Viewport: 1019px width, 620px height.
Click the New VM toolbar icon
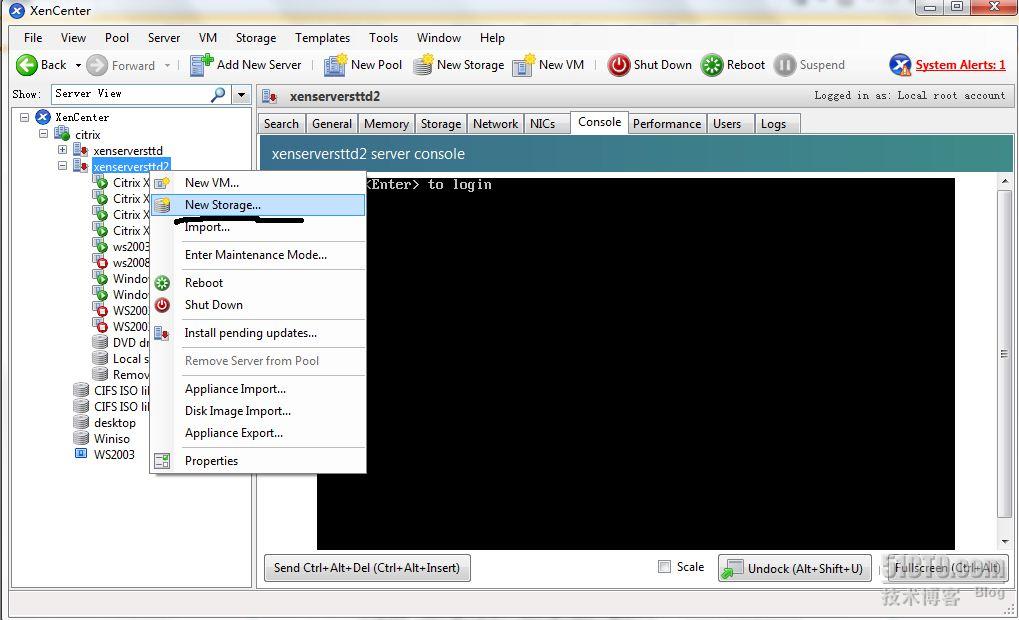[523, 65]
